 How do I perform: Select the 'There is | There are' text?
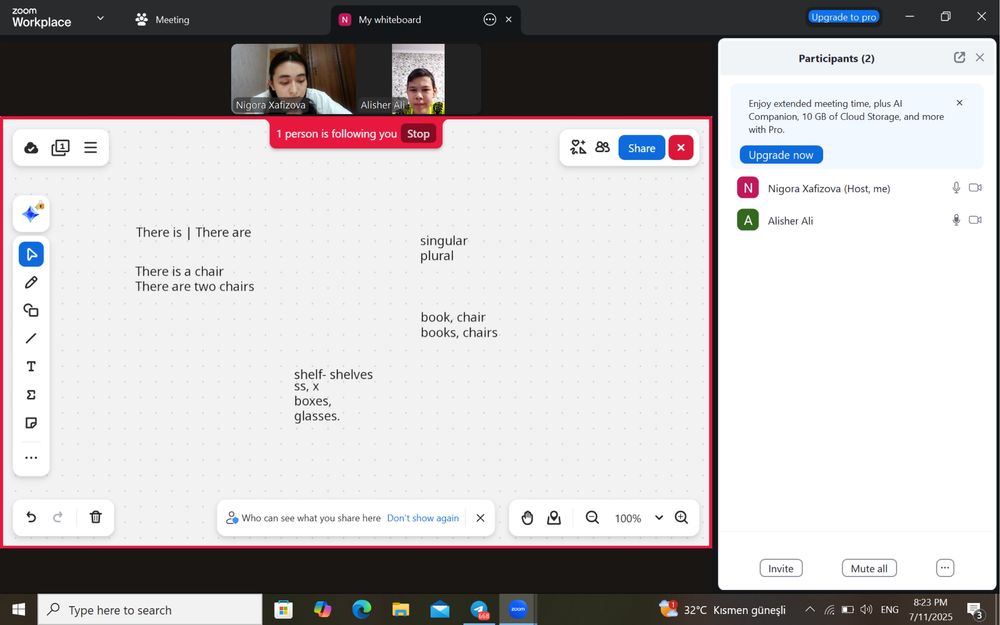coord(193,232)
